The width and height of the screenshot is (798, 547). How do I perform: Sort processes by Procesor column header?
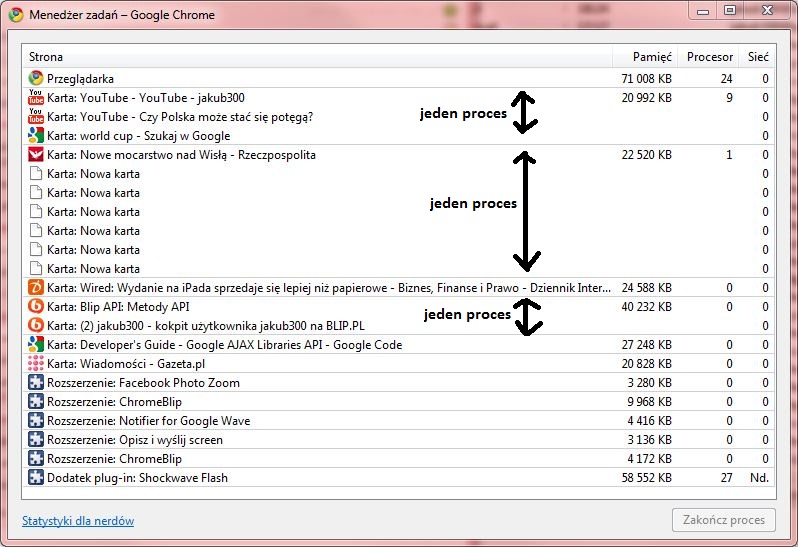coord(710,57)
